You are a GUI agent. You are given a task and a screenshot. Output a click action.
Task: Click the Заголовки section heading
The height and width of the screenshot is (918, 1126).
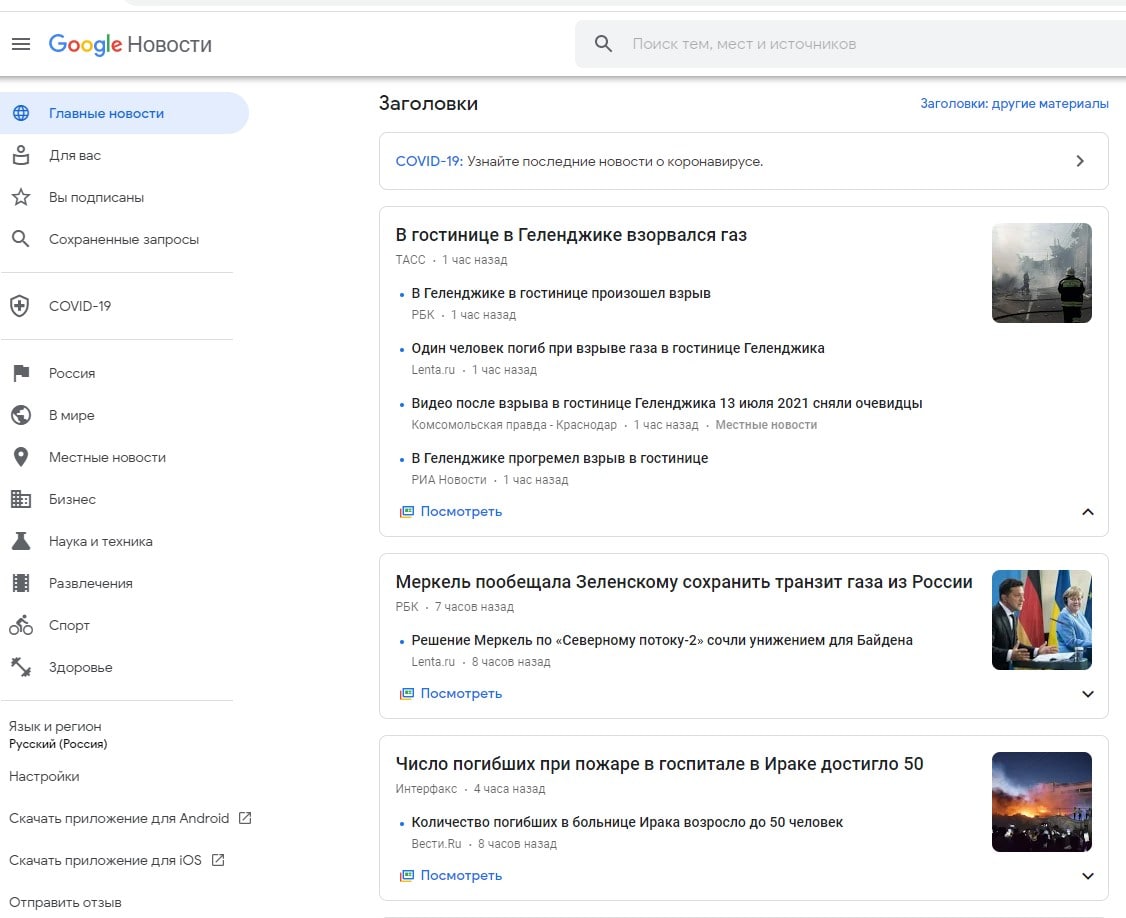[428, 103]
